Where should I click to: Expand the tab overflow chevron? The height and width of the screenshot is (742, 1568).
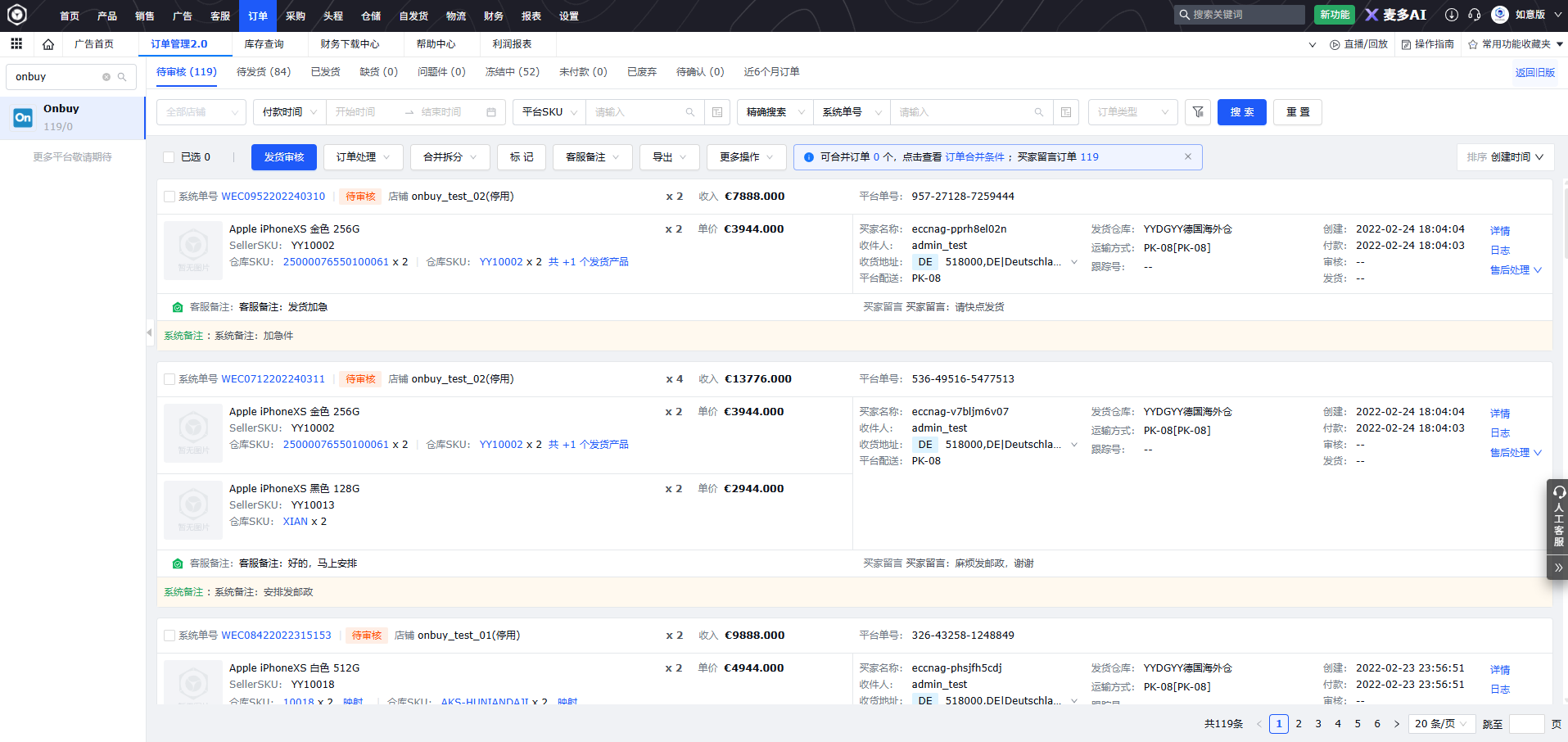pos(1313,44)
